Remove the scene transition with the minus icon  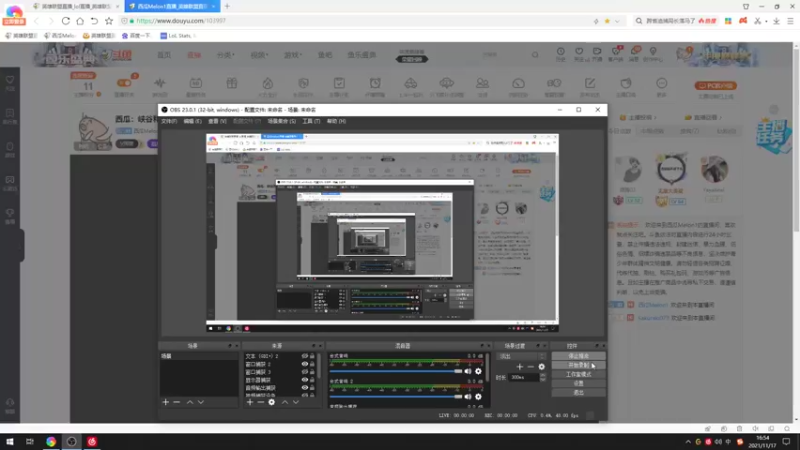pos(531,366)
